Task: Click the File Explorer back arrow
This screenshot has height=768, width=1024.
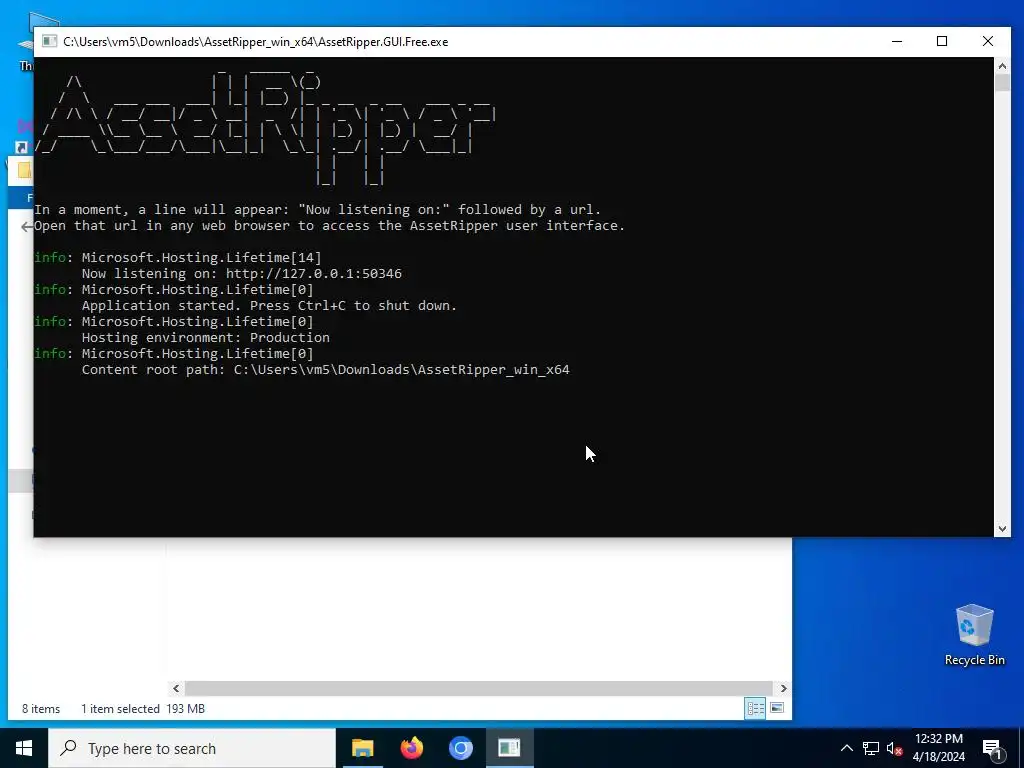Action: click(x=26, y=227)
